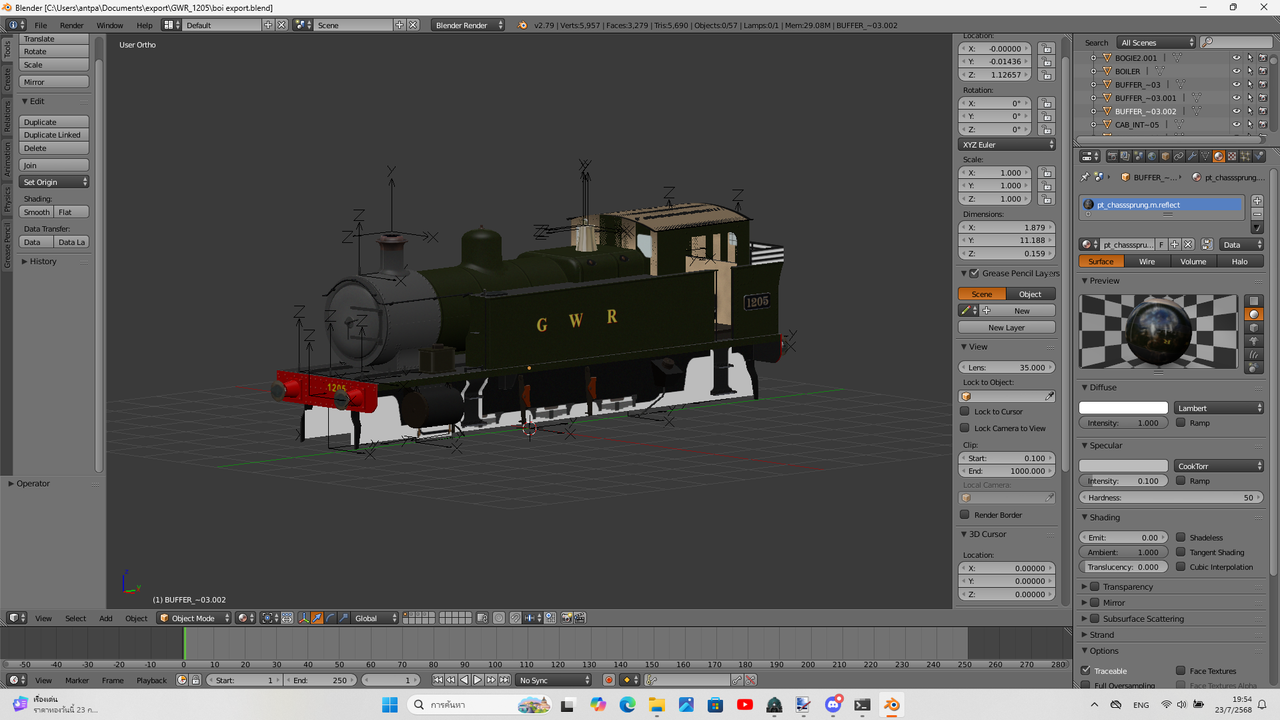Open the Physics properties tab icon
The image size is (1280, 720).
(1258, 156)
